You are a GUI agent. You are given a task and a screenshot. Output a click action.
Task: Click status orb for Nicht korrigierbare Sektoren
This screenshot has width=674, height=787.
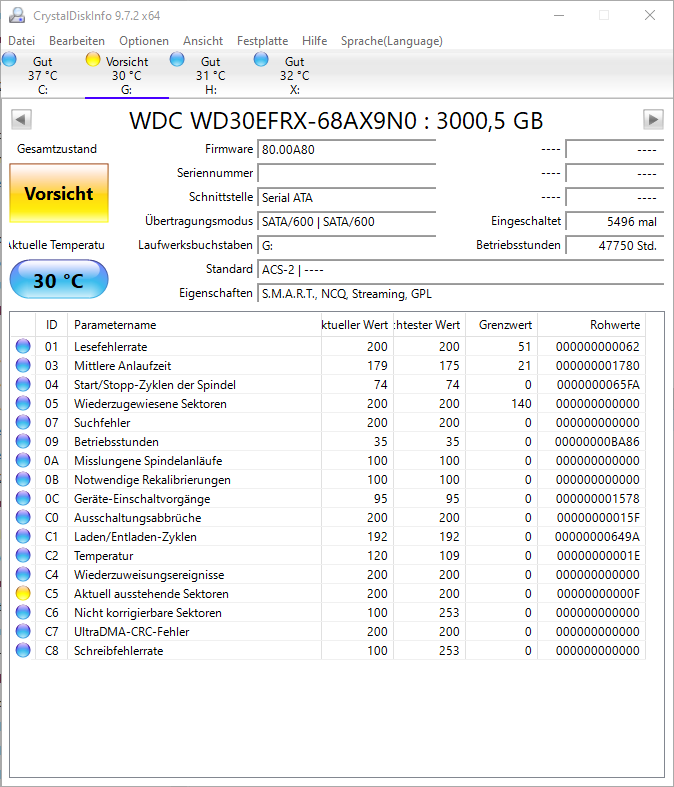[x=23, y=612]
